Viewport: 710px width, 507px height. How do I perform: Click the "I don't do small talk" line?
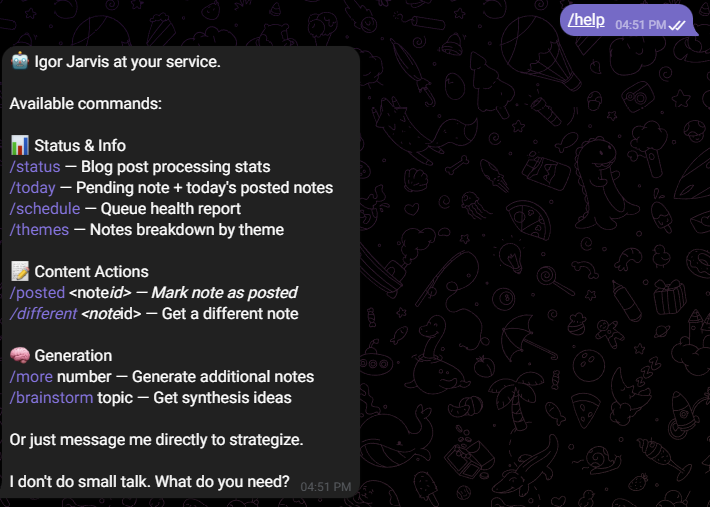(x=150, y=482)
